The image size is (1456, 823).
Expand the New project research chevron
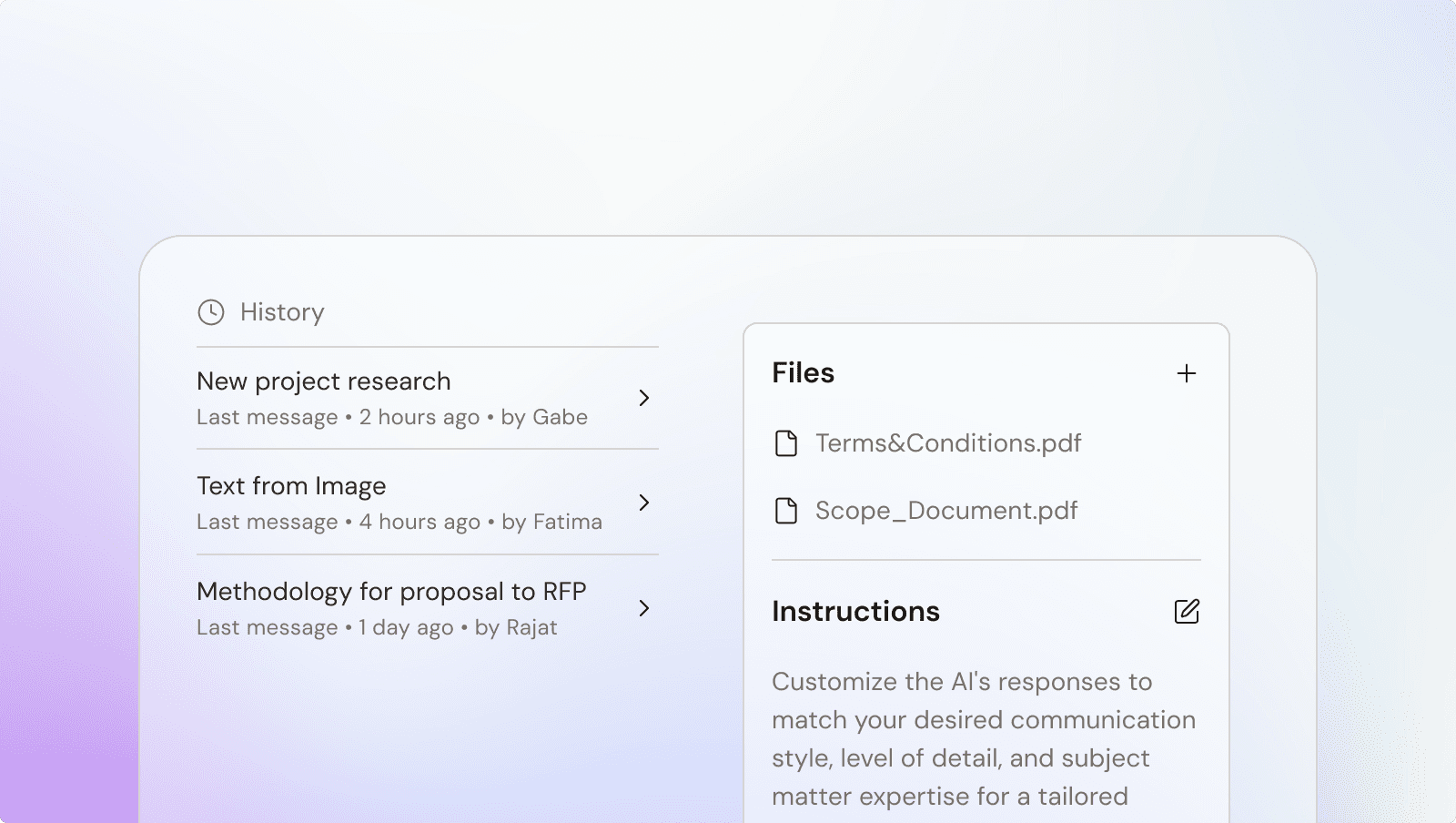pyautogui.click(x=643, y=398)
